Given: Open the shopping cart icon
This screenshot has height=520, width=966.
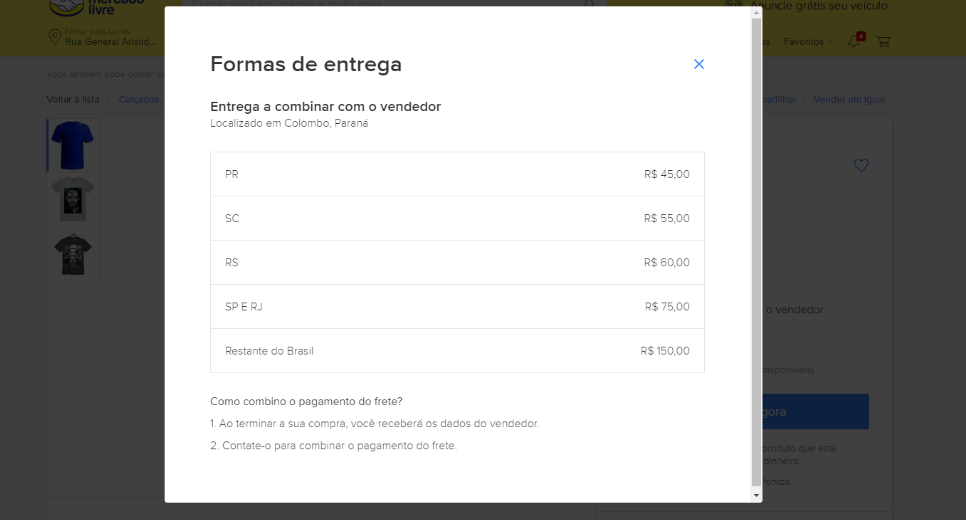Looking at the screenshot, I should (883, 41).
